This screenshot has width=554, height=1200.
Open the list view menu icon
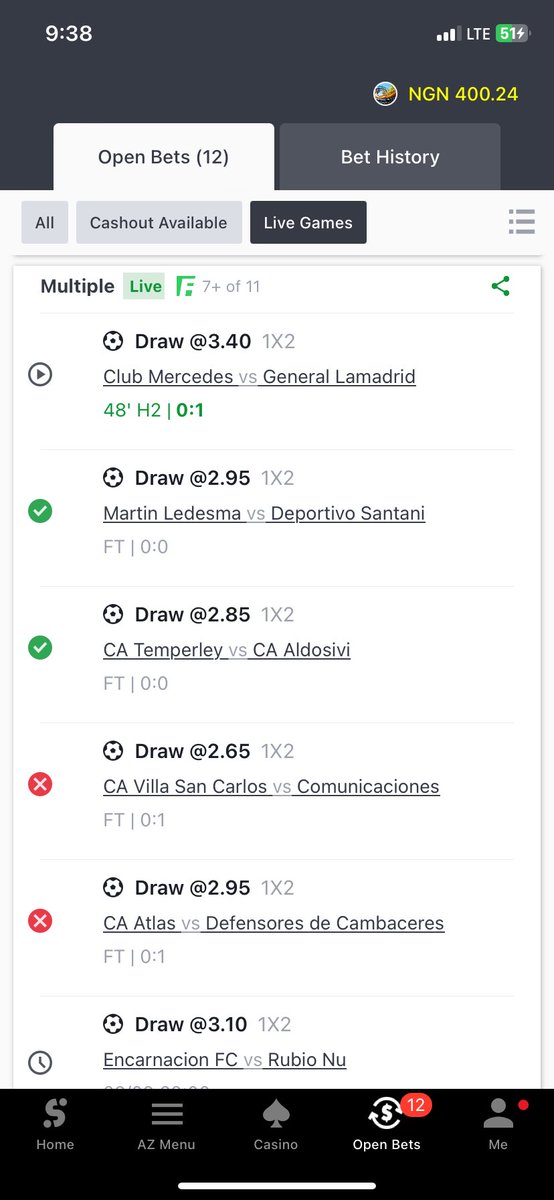(x=521, y=222)
